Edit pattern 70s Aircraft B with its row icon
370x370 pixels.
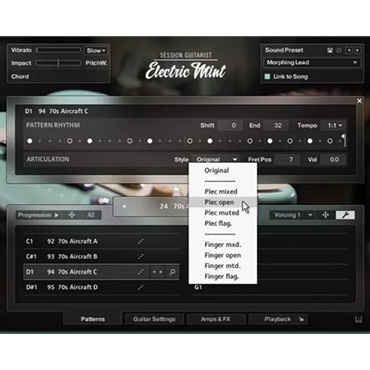141,256
